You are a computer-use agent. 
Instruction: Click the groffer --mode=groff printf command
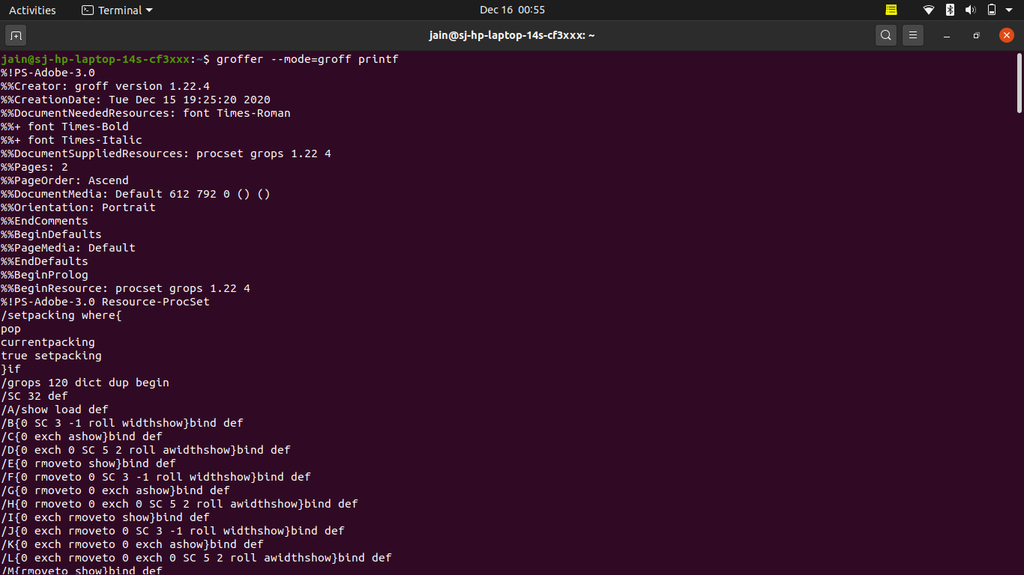(x=307, y=59)
